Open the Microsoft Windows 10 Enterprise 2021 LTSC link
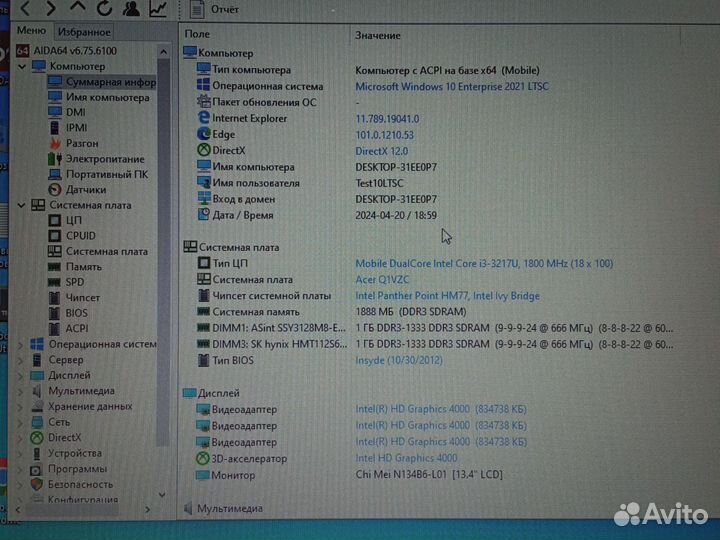This screenshot has width=720, height=540. pos(452,86)
